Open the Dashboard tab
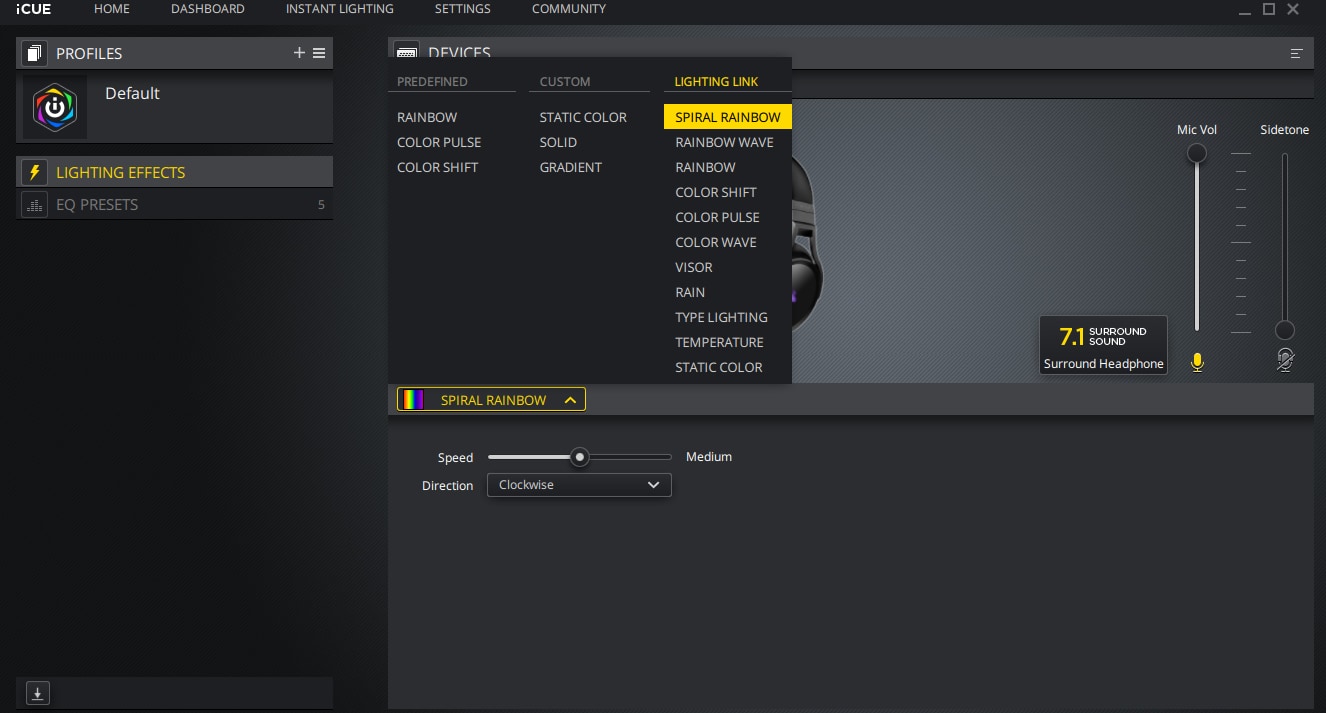Image resolution: width=1326 pixels, height=713 pixels. 207,9
